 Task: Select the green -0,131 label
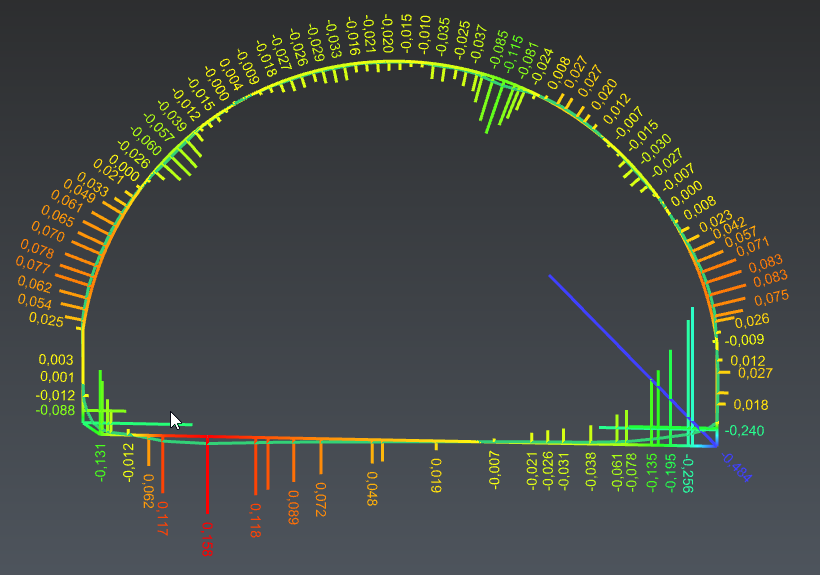click(x=100, y=462)
